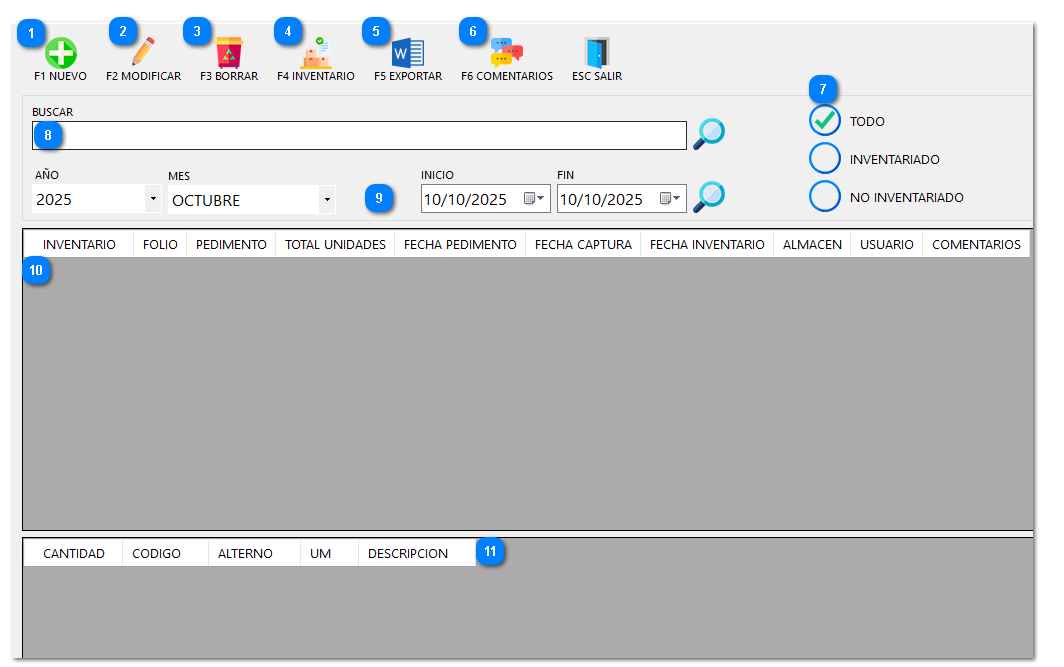Viewport: 1064px width, 667px height.
Task: Open the F6 Comentarios chat bubbles icon
Action: tap(507, 53)
